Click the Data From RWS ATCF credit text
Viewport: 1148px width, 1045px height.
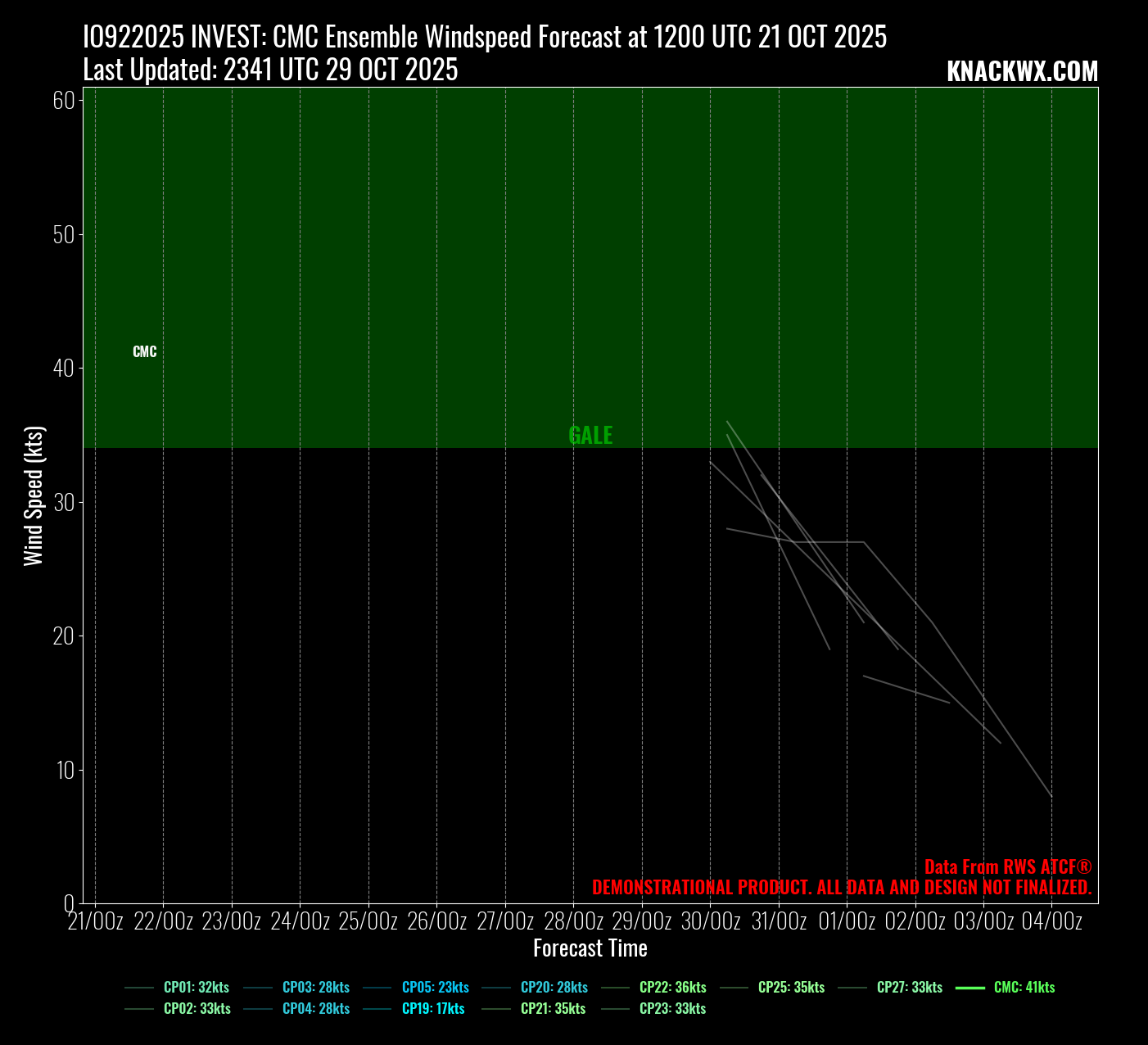[1008, 867]
